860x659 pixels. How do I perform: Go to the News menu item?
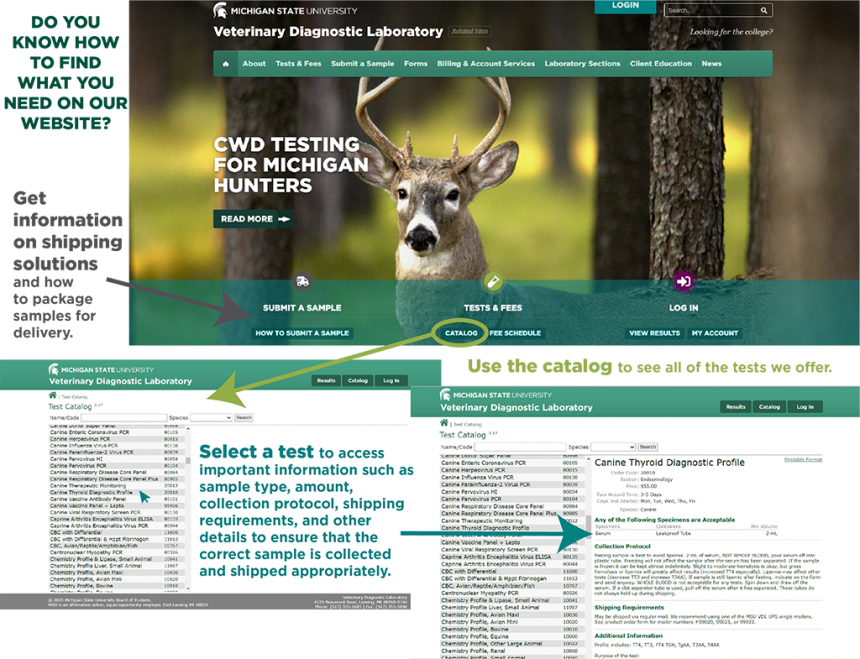pyautogui.click(x=711, y=64)
